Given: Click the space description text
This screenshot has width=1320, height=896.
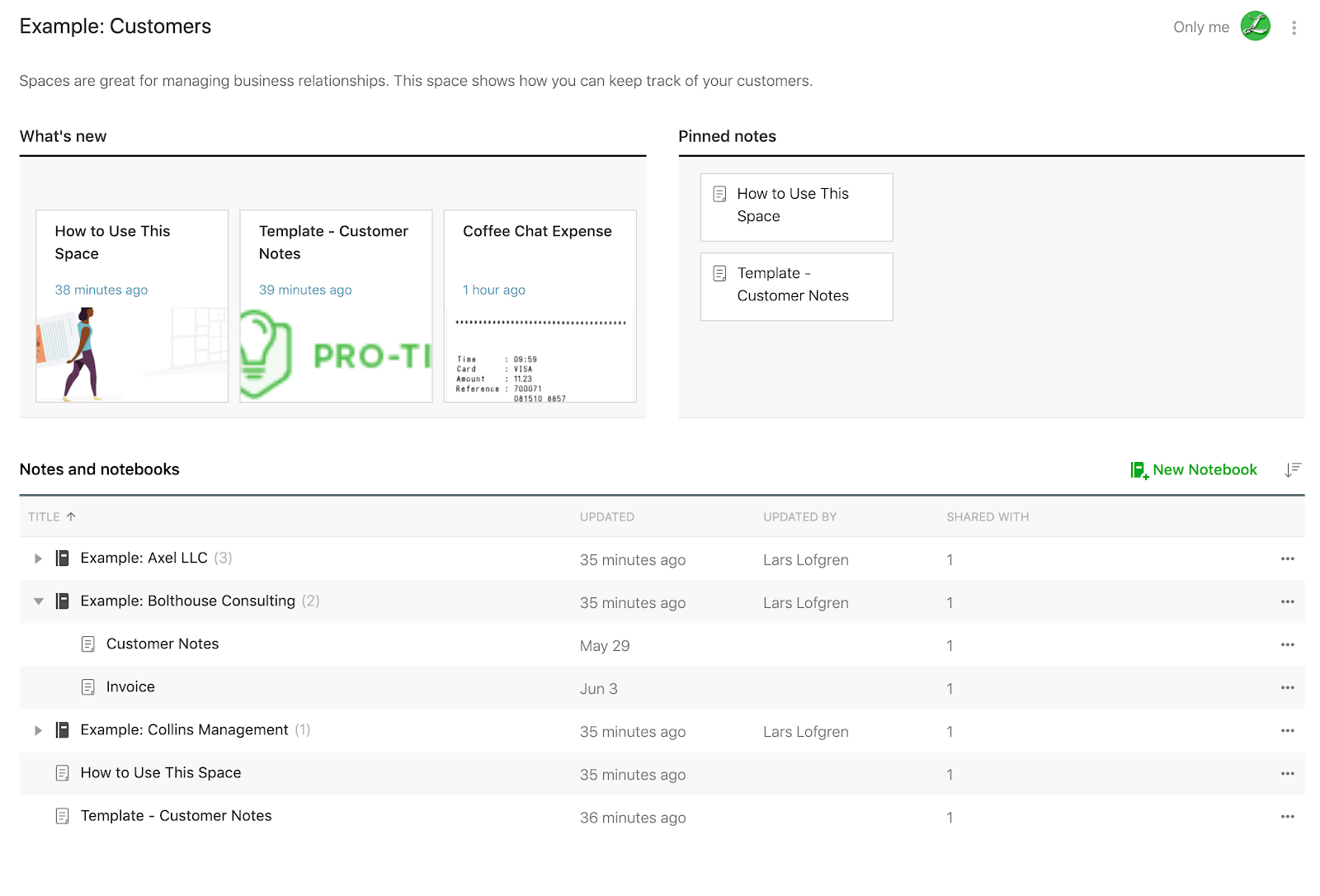Looking at the screenshot, I should click(x=416, y=81).
